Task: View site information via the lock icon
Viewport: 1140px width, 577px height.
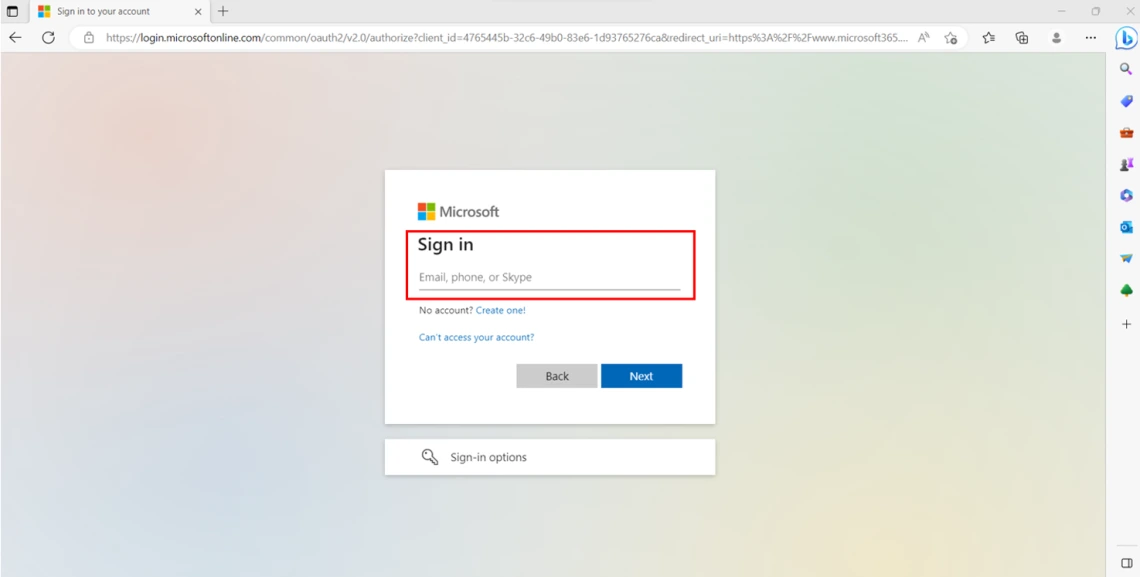Action: (89, 38)
